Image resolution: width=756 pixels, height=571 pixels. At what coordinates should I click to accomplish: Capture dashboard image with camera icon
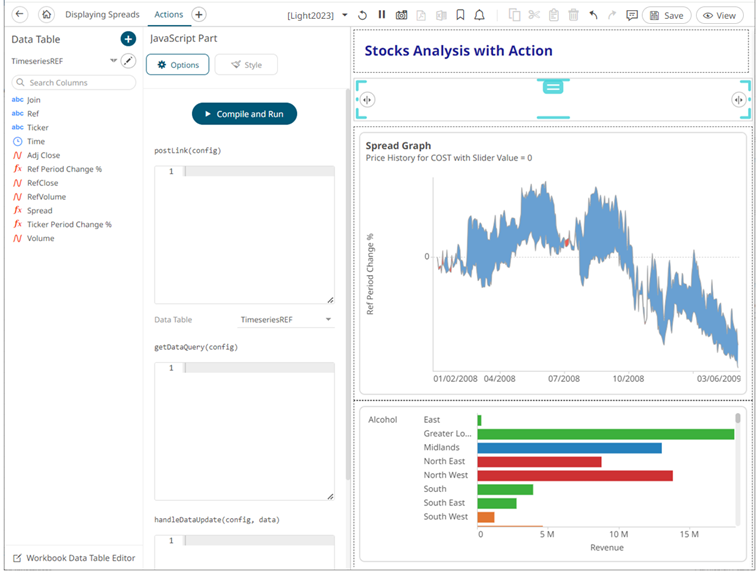[x=401, y=15]
